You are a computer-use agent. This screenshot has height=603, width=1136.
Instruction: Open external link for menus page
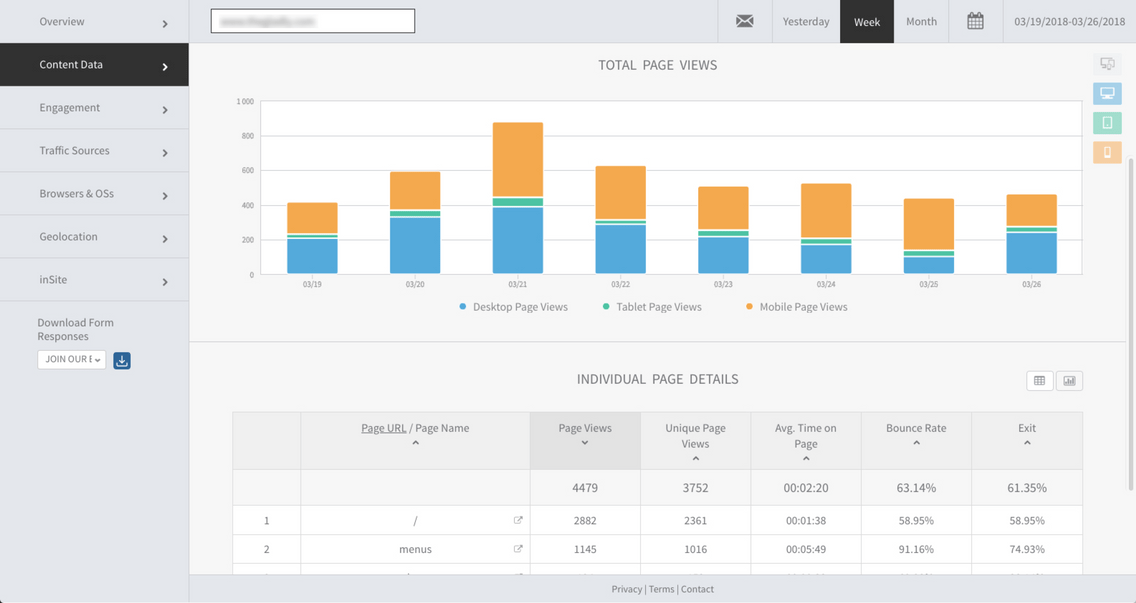click(x=518, y=549)
